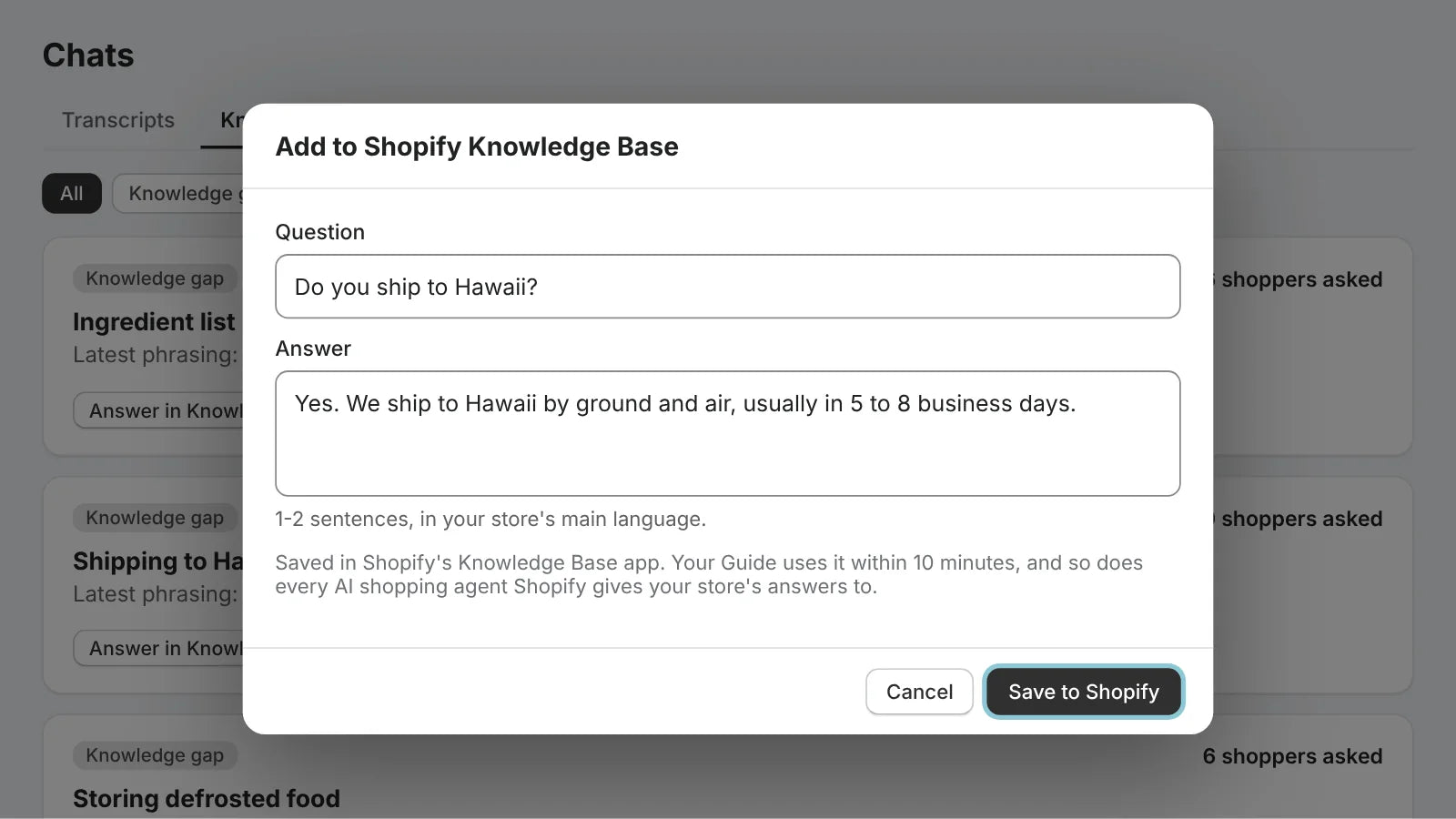Screen dimensions: 1456x819
Task: Select the Knowledge filter chip next to All
Action: (178, 194)
